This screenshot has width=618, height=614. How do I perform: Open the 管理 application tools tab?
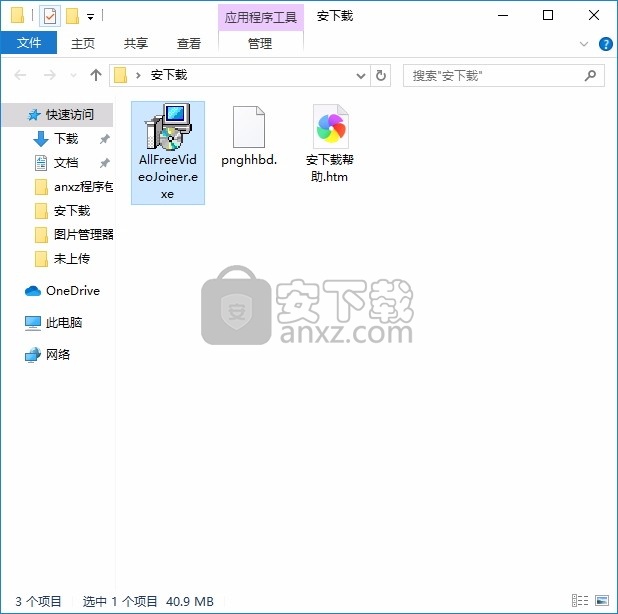coord(260,43)
